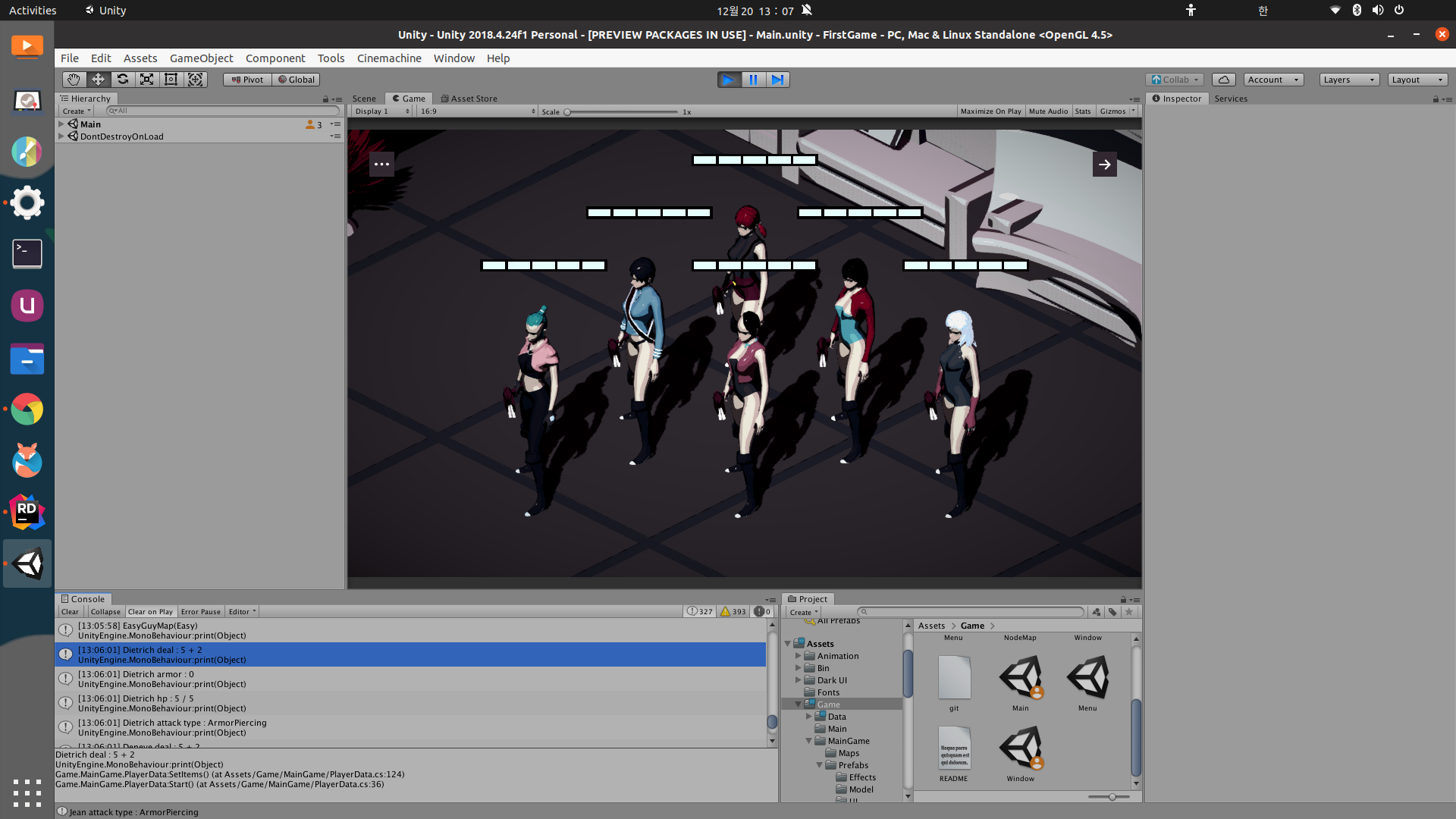Switch to the Scene tab
The image size is (1456, 819).
[x=364, y=99]
